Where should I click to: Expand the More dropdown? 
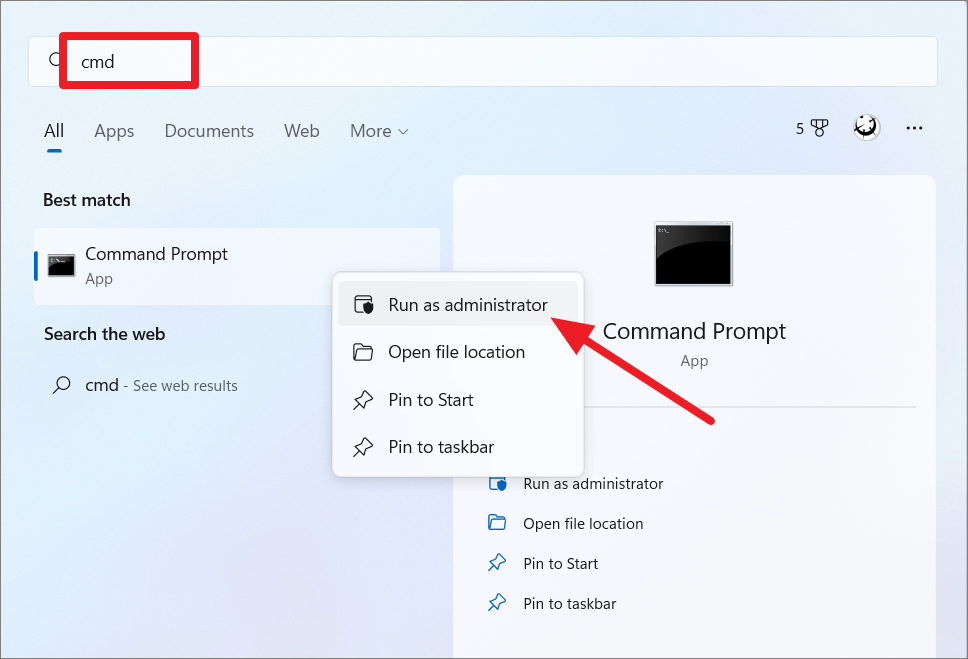pyautogui.click(x=379, y=131)
